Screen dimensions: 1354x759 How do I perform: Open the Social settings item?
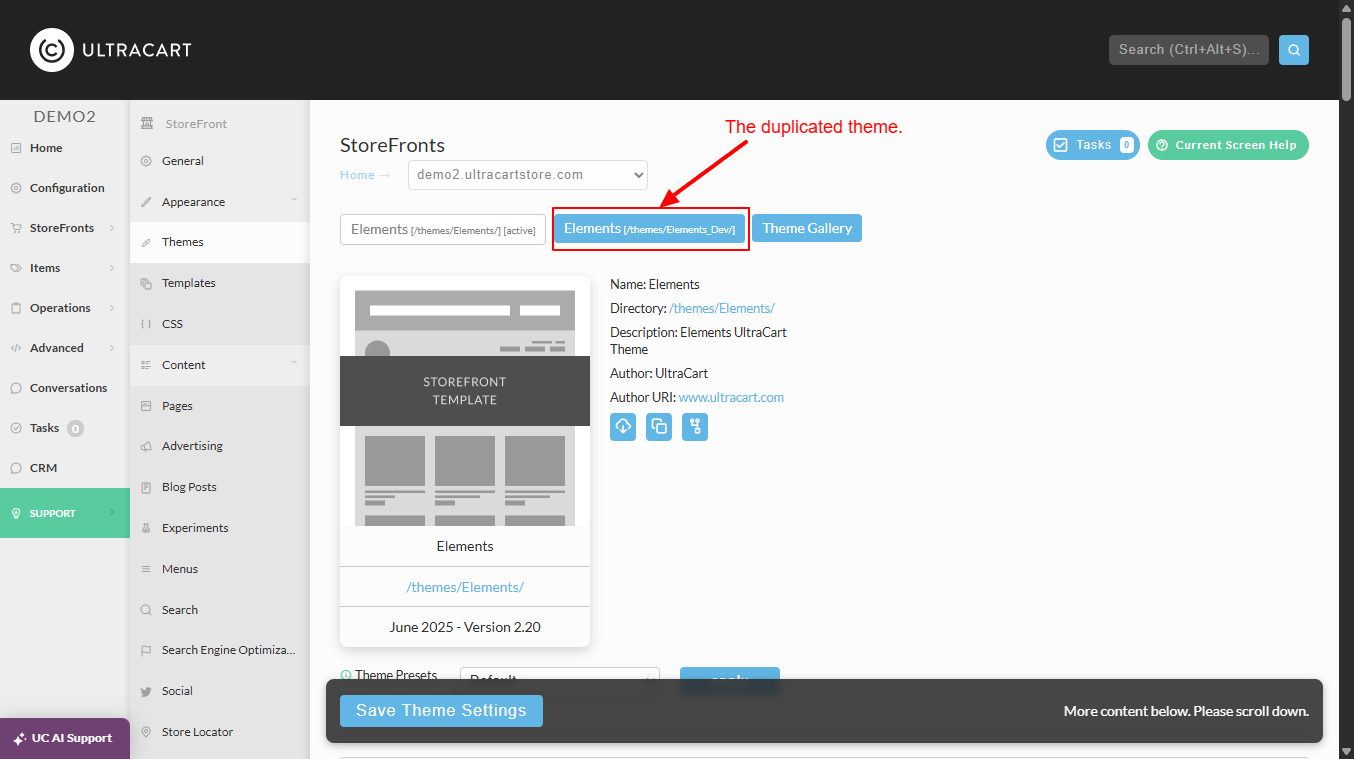[177, 691]
